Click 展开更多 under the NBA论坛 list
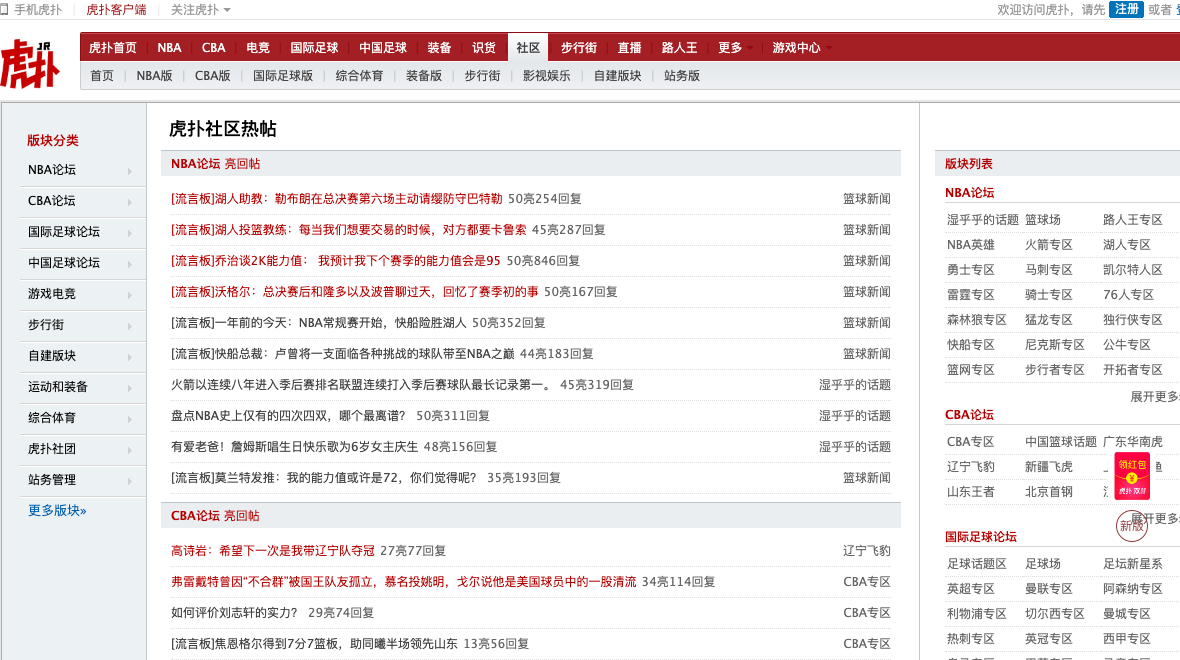The image size is (1180, 660). (1155, 397)
